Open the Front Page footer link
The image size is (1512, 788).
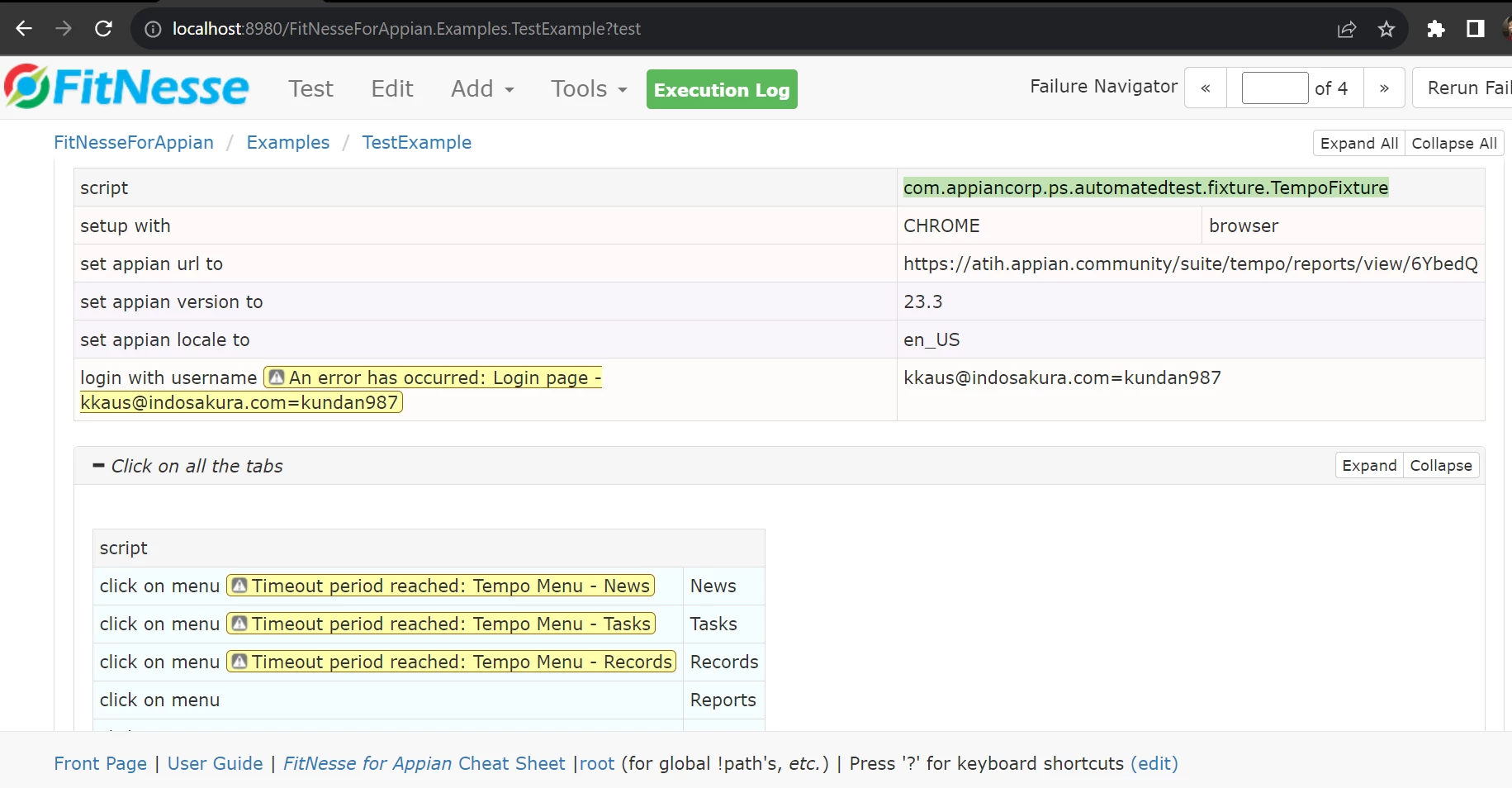[101, 763]
